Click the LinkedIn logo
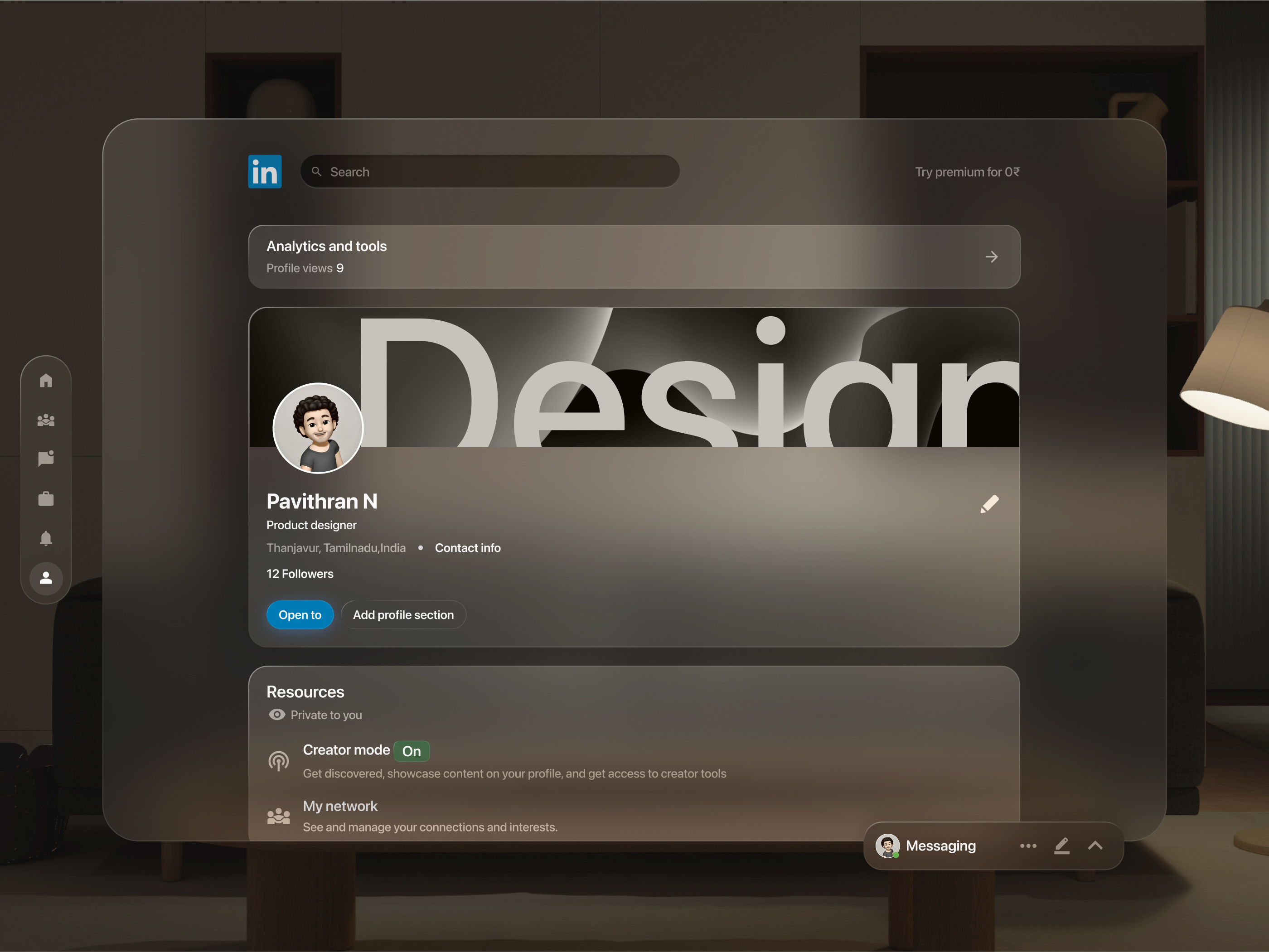 (x=265, y=171)
